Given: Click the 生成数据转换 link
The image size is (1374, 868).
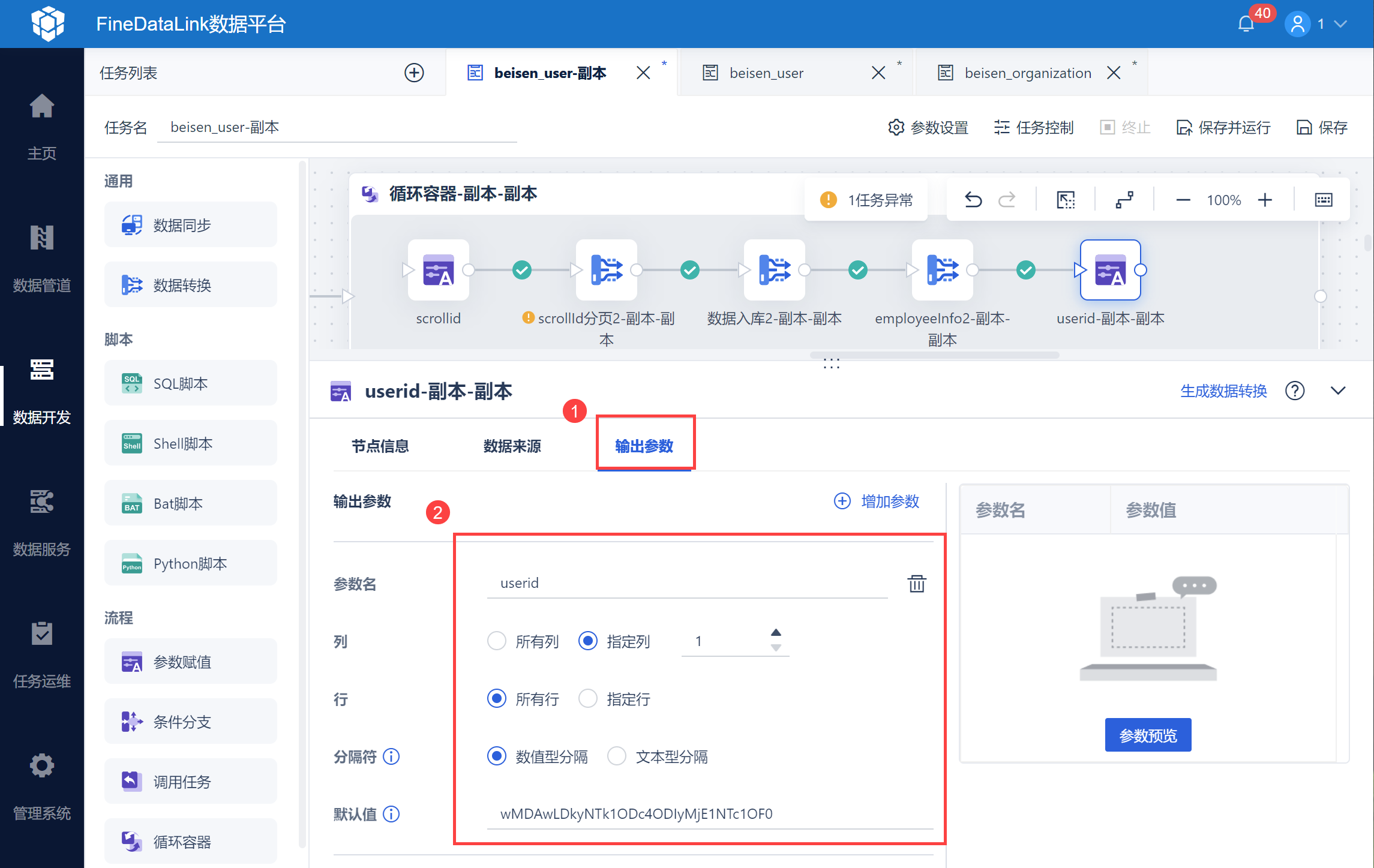Looking at the screenshot, I should pyautogui.click(x=1223, y=391).
